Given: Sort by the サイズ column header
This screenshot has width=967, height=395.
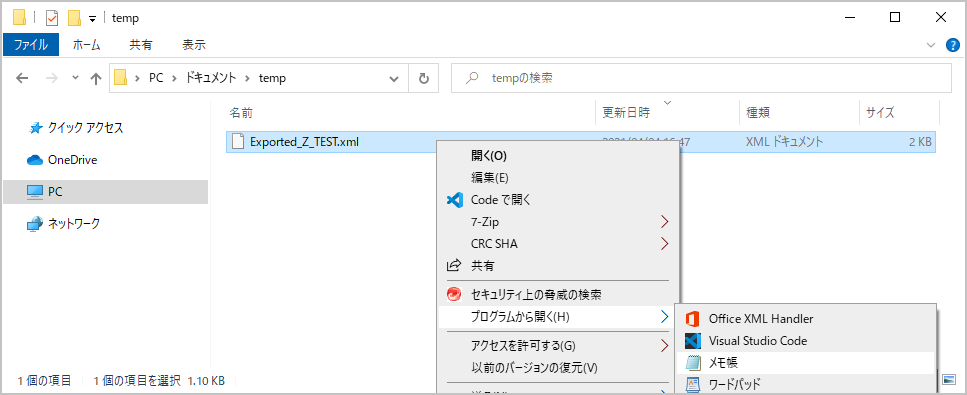Looking at the screenshot, I should [x=880, y=113].
